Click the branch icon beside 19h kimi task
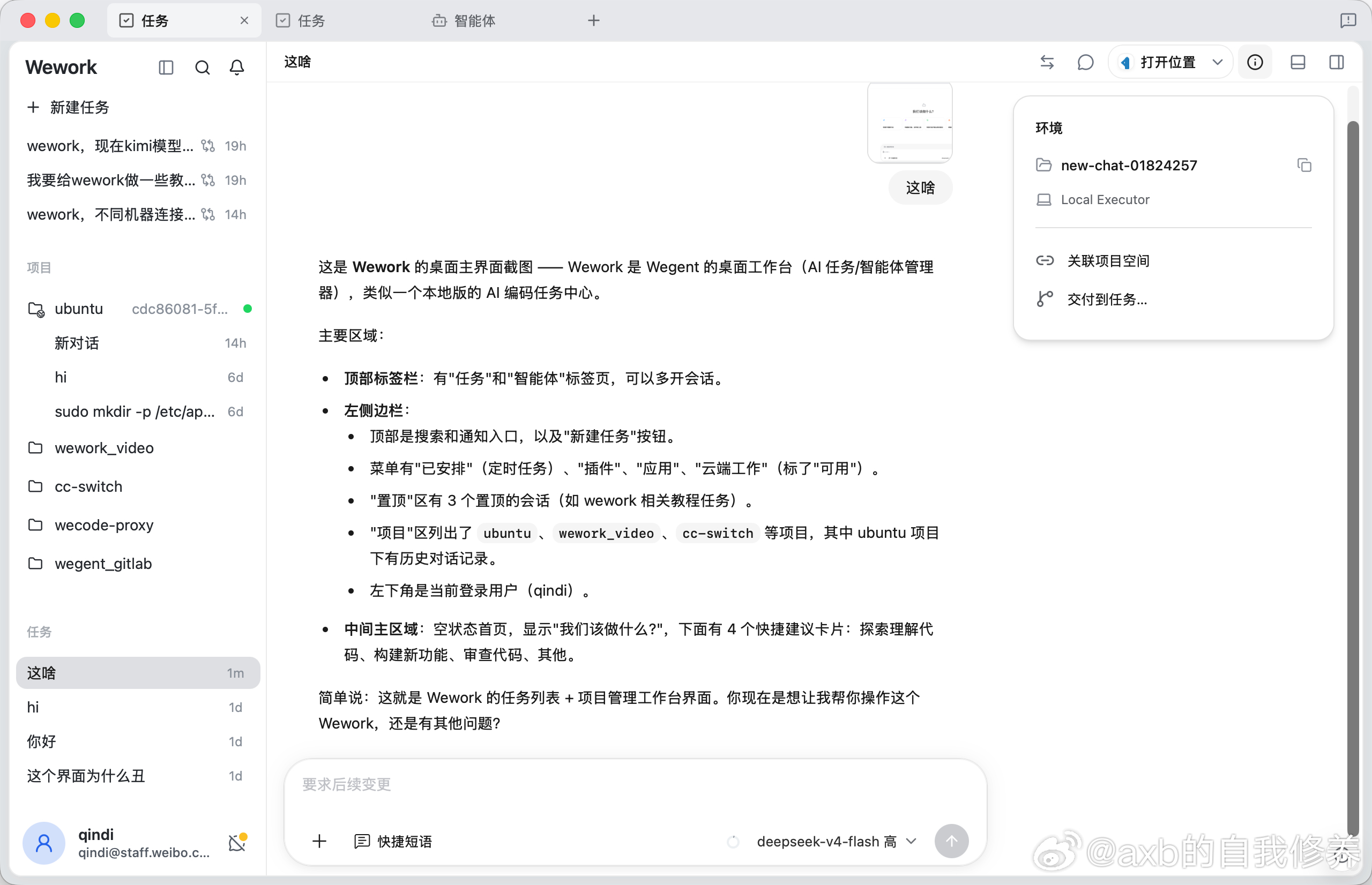 click(x=208, y=146)
